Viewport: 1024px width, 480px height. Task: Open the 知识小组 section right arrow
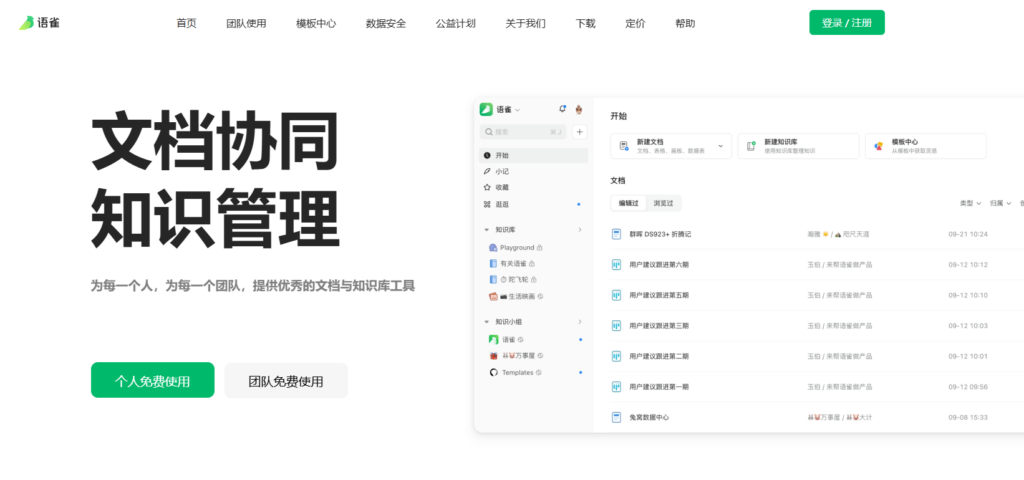(580, 322)
